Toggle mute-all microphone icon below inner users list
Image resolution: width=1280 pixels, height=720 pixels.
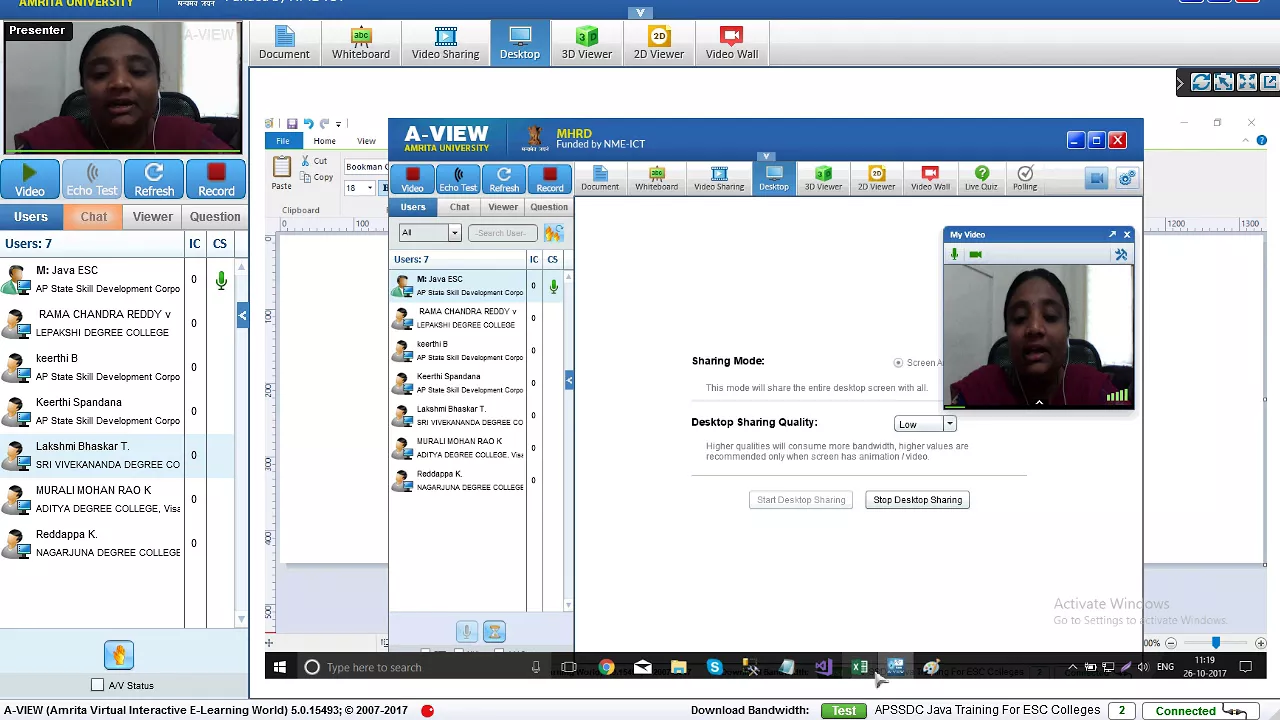[466, 631]
